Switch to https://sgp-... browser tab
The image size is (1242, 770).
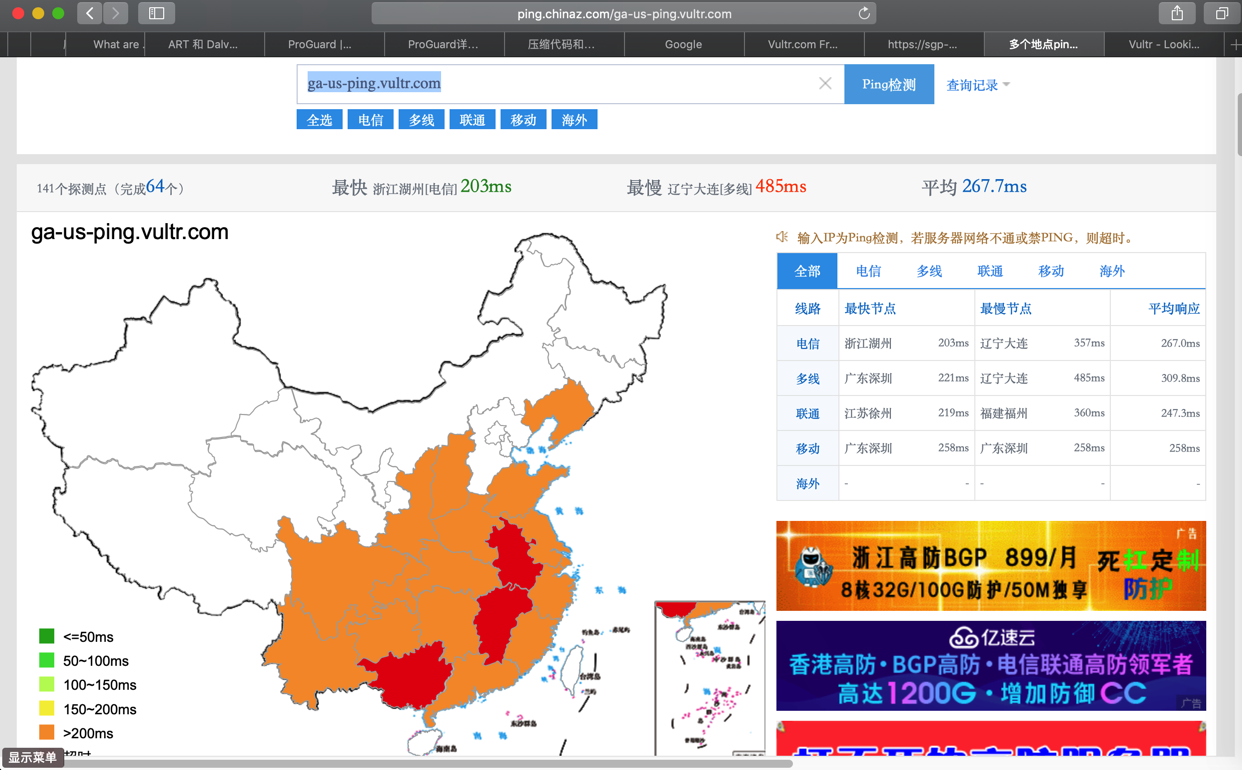924,44
